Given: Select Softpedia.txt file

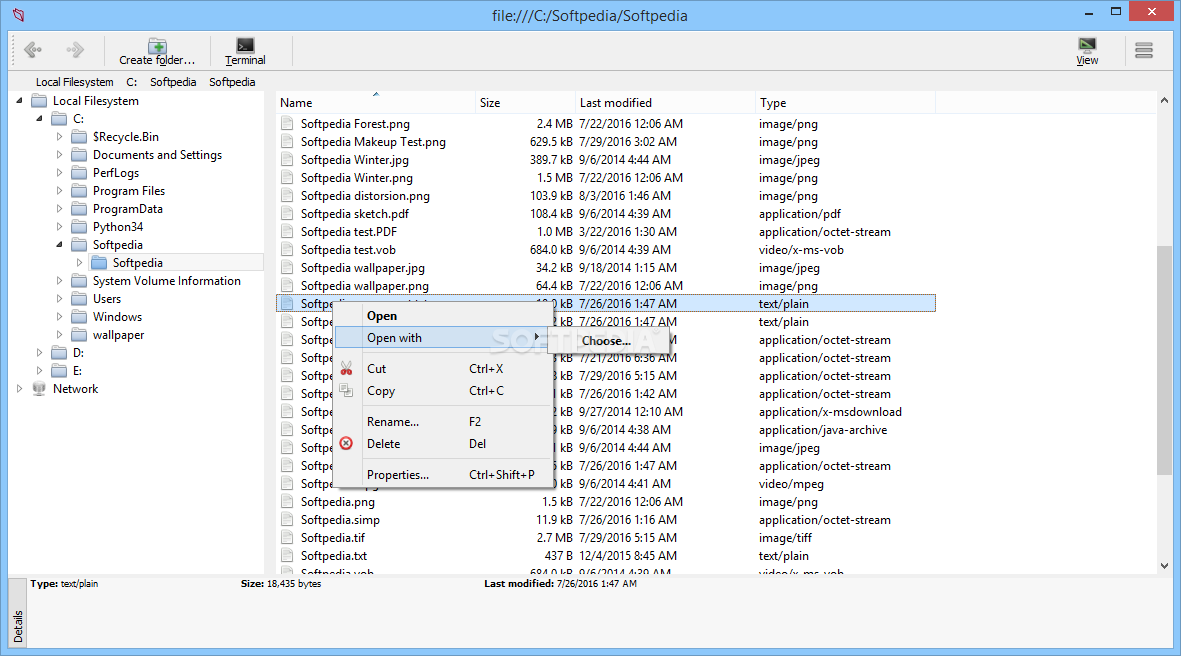Looking at the screenshot, I should (334, 556).
